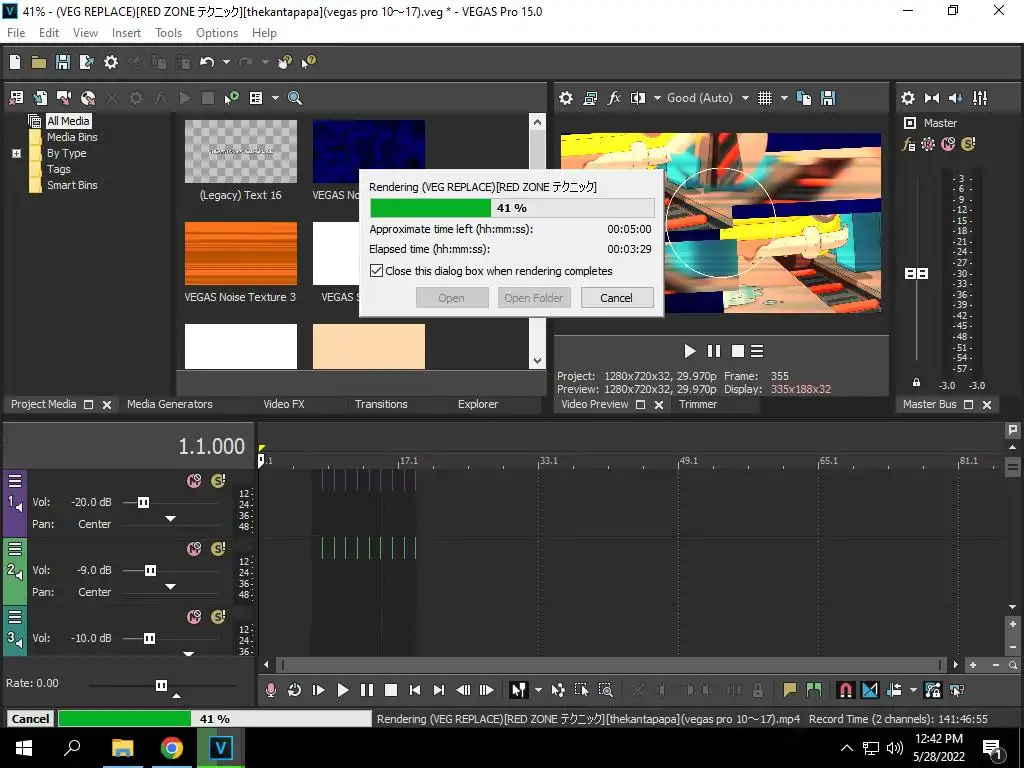
Task: Save the project with the floppy icon
Action: (x=63, y=62)
